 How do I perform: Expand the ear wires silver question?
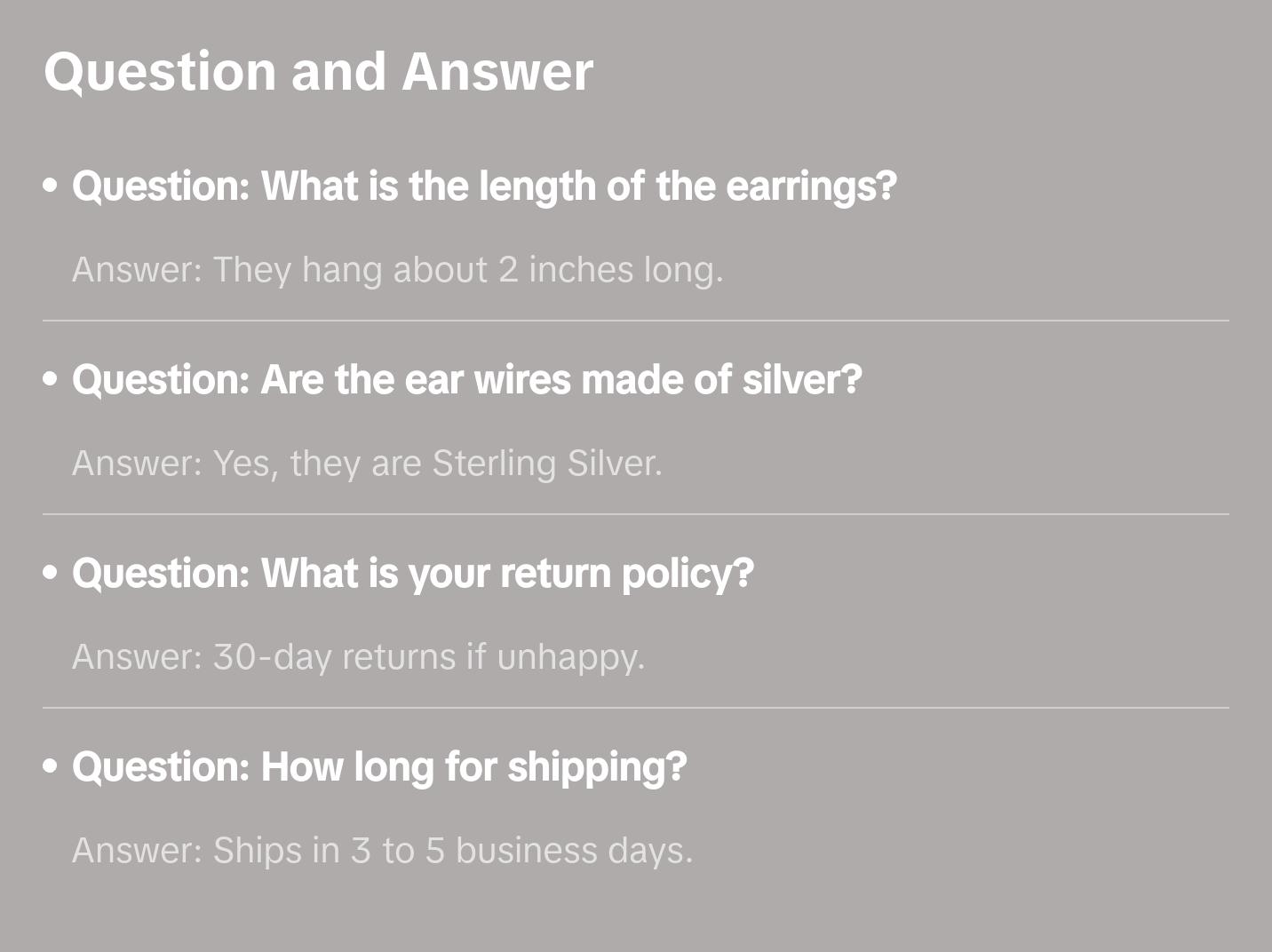coord(466,380)
